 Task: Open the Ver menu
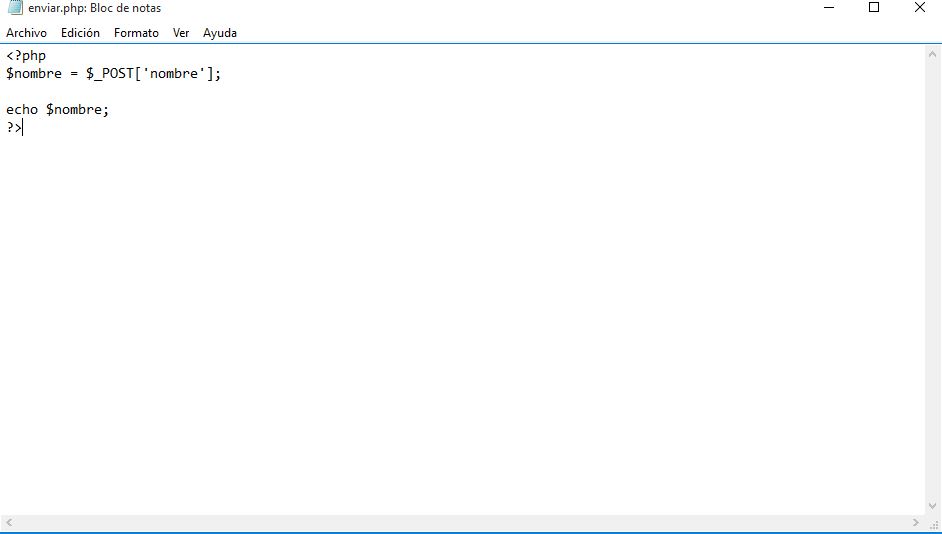coord(181,33)
